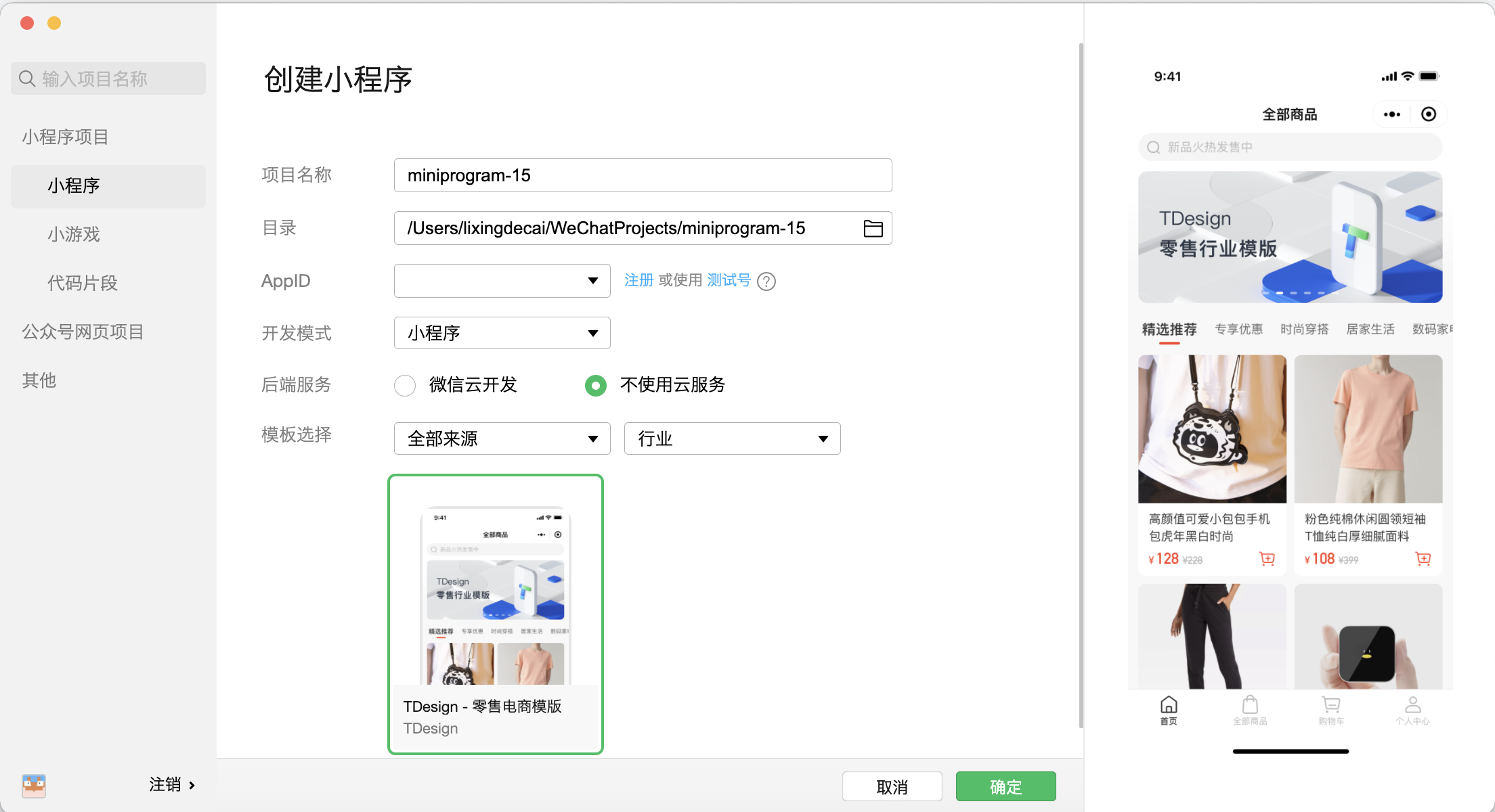Click the 测试号 link
The height and width of the screenshot is (812, 1495).
(729, 280)
